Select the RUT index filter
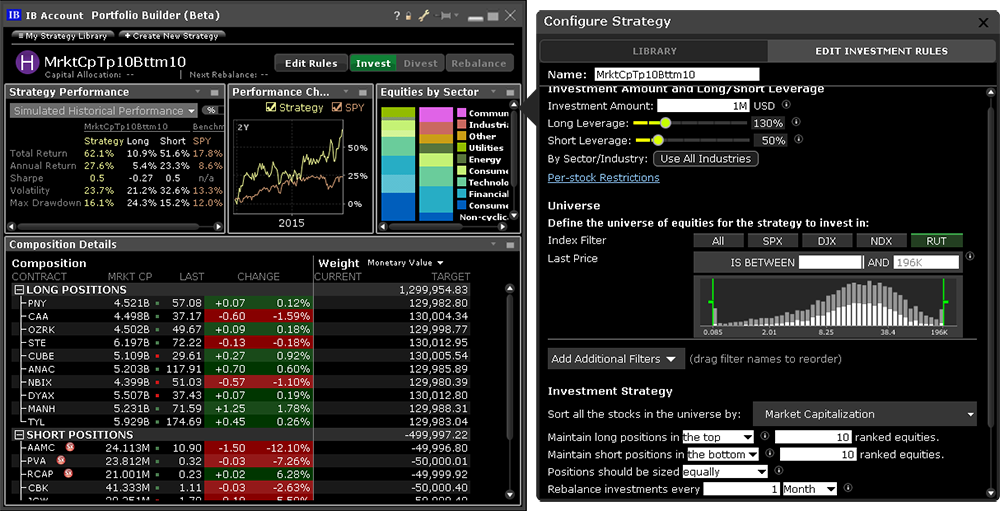The image size is (1000, 511). tap(936, 241)
